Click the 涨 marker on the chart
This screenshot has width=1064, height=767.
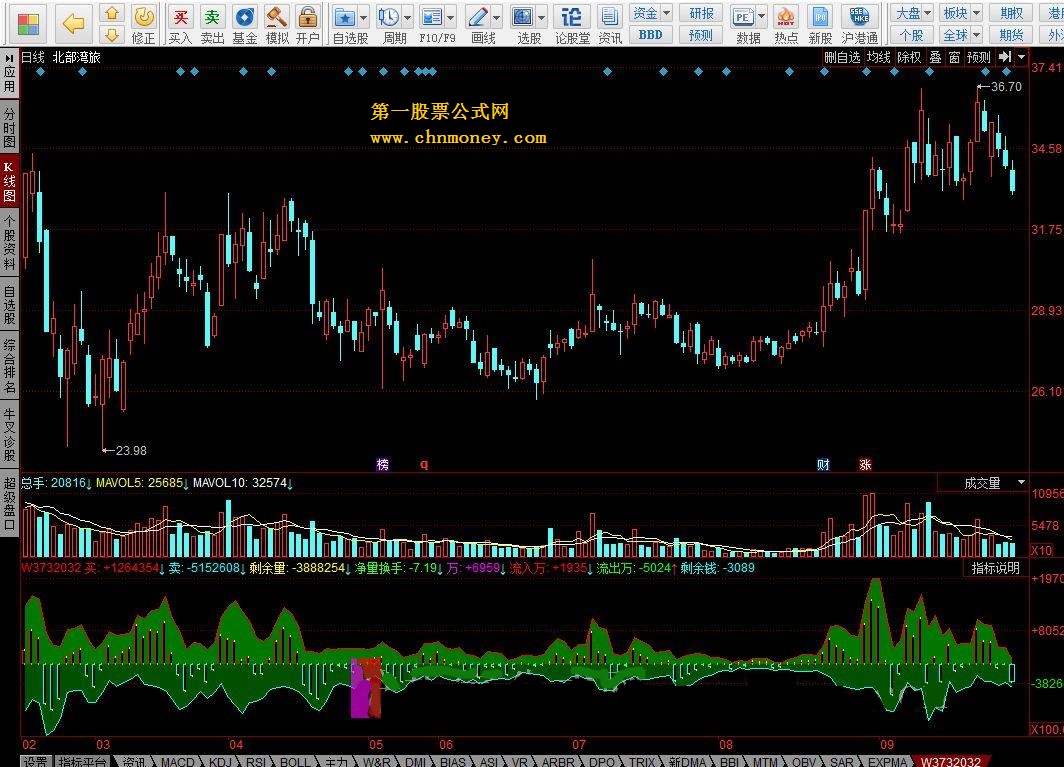(865, 464)
